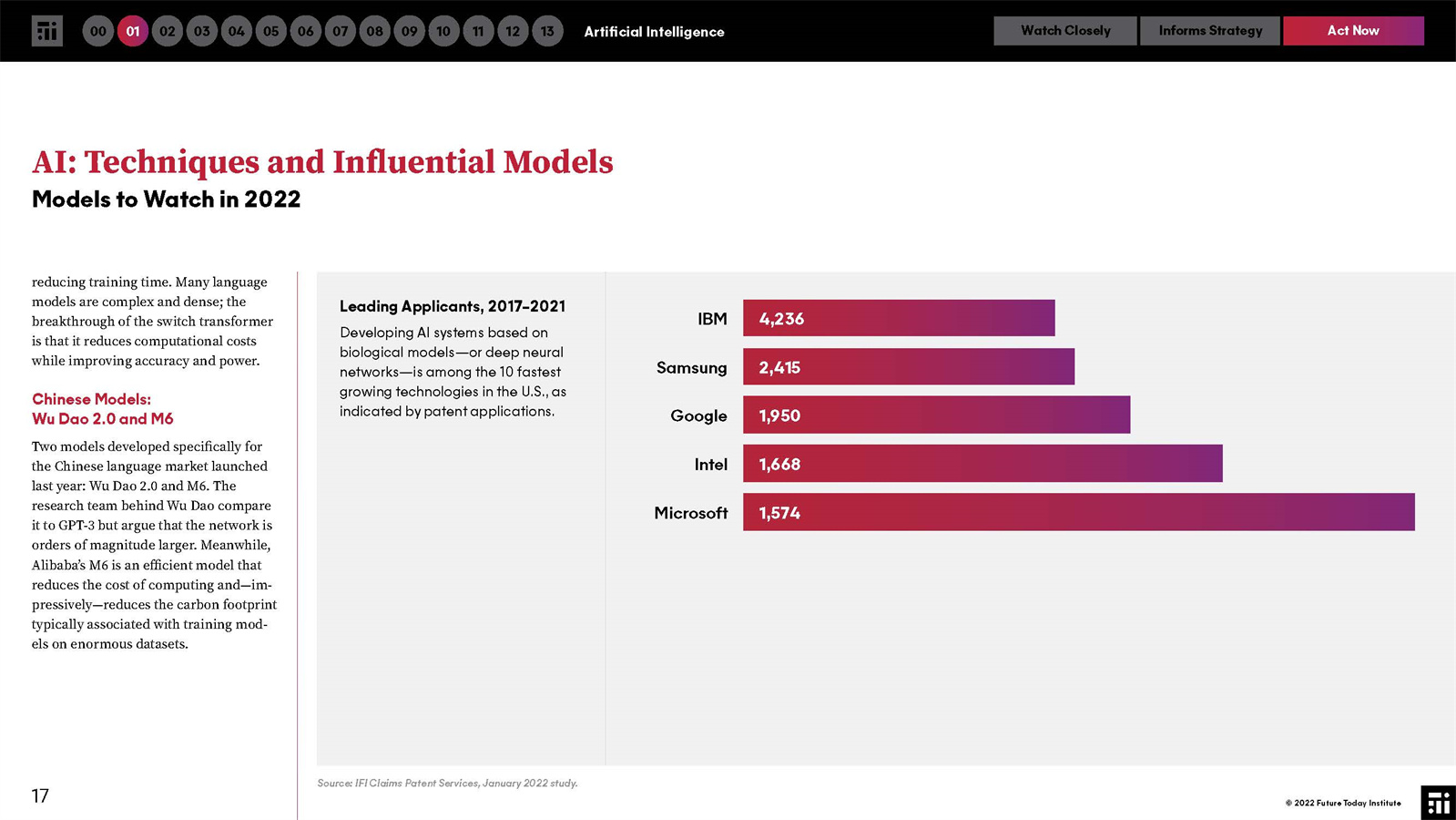
Task: Open section 05 navigation circle
Action: (271, 31)
